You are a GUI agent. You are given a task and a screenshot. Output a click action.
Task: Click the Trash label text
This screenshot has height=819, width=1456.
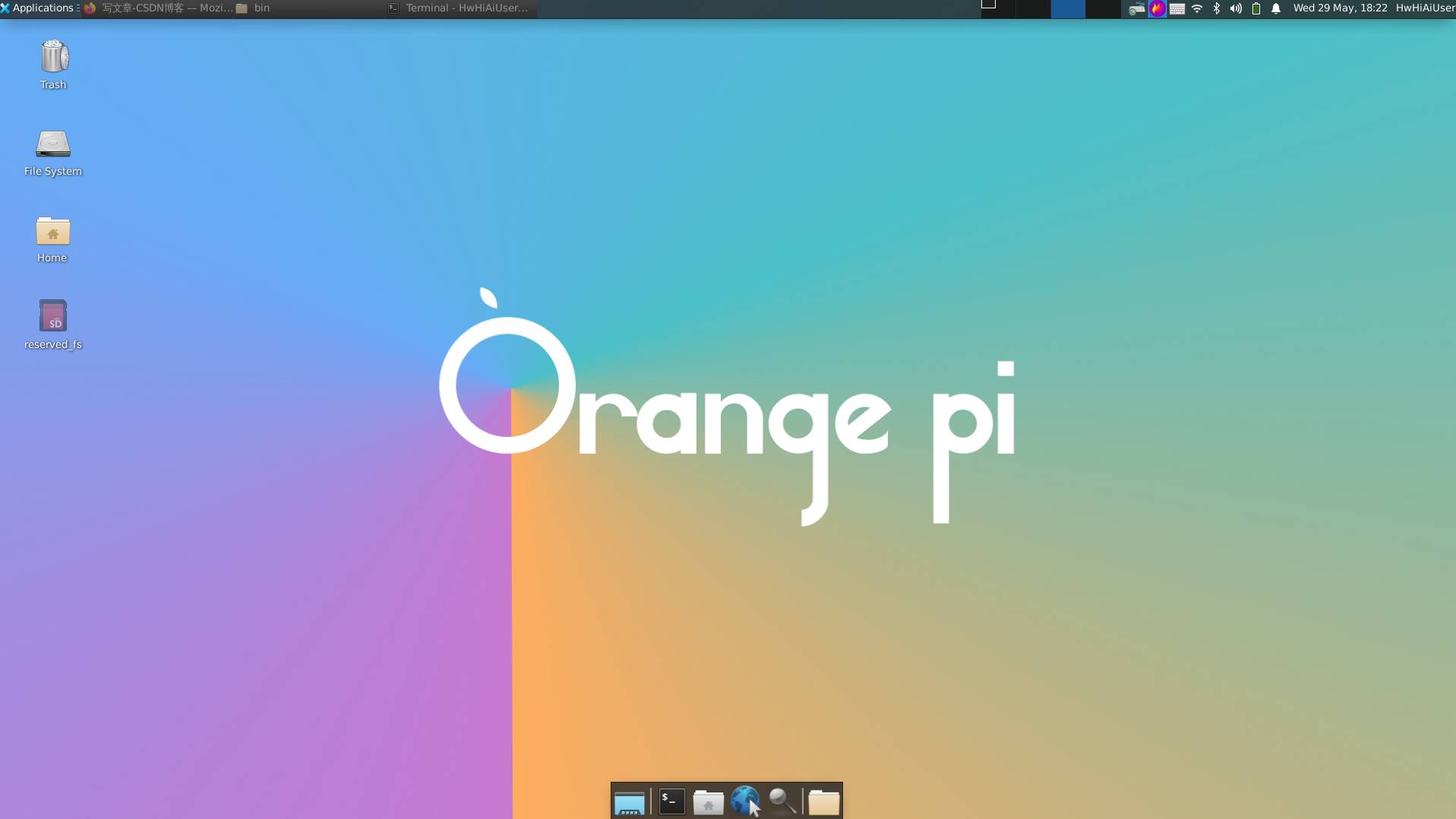pyautogui.click(x=53, y=85)
